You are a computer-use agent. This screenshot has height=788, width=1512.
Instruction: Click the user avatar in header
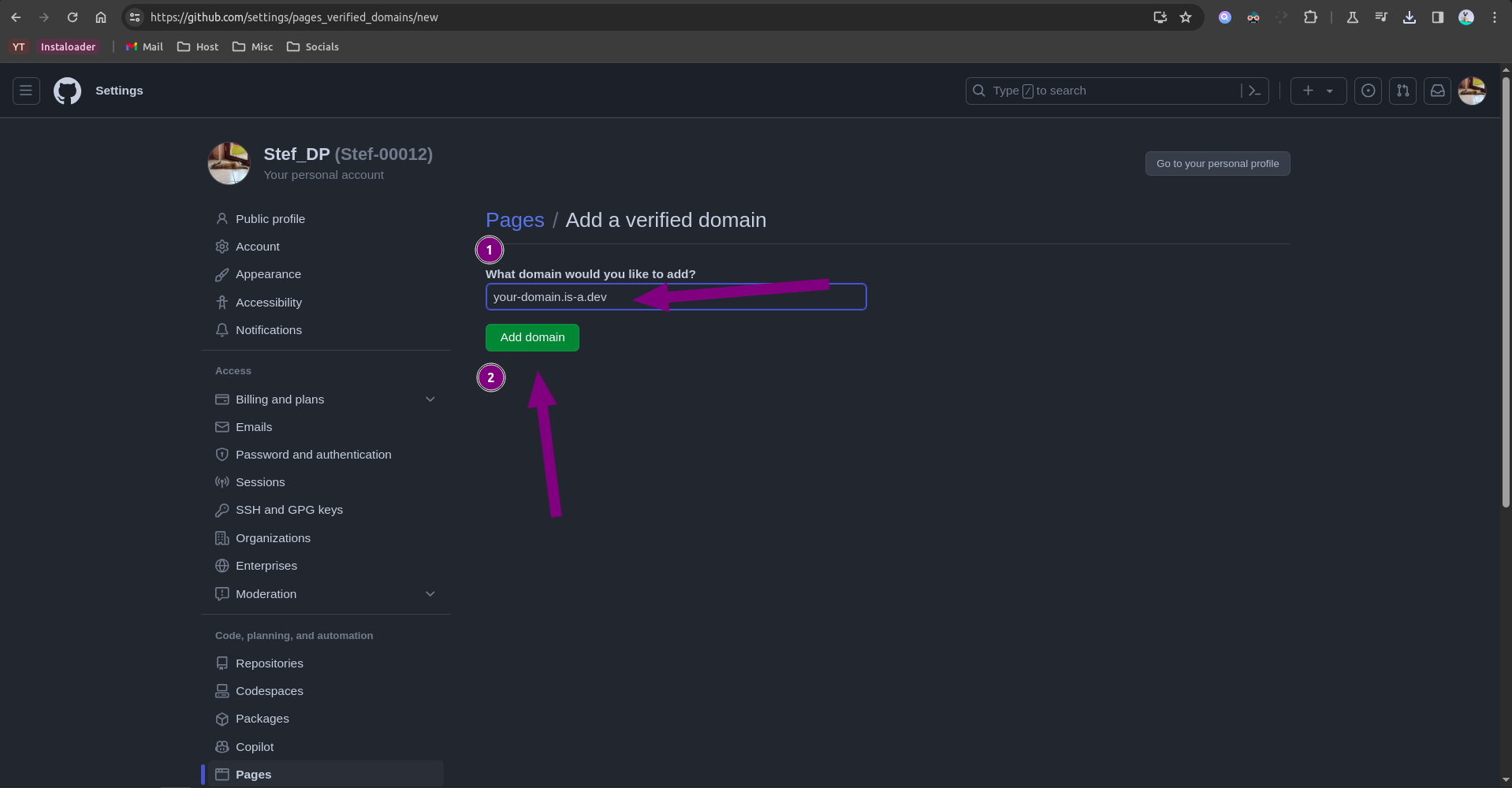[x=1472, y=91]
